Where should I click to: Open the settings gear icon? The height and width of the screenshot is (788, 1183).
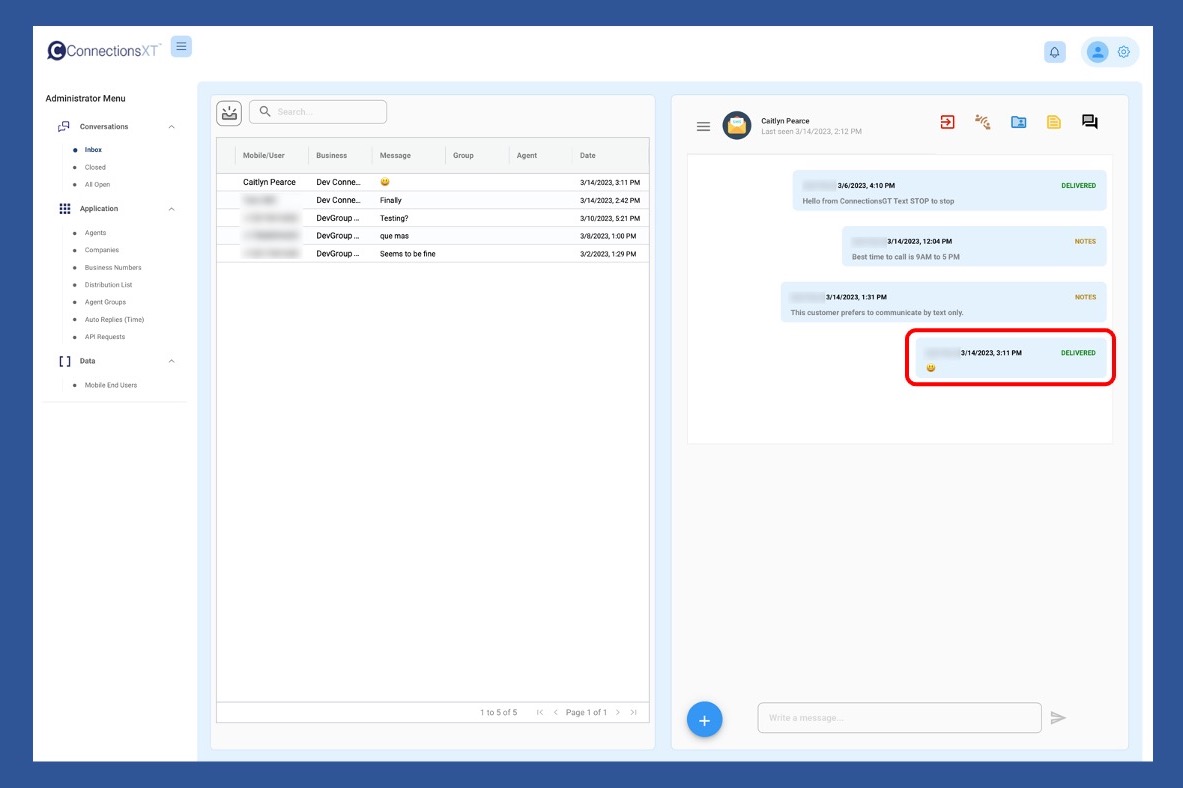tap(1124, 52)
